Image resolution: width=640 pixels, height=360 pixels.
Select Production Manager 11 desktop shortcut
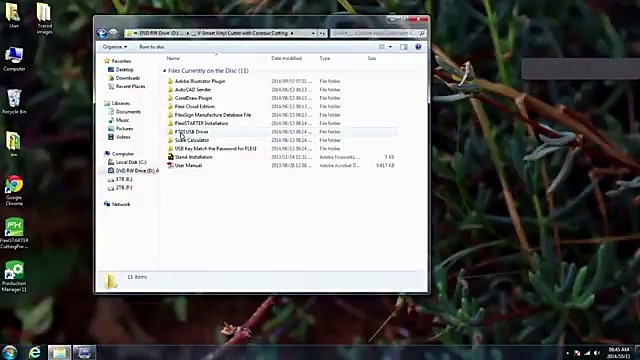click(14, 276)
